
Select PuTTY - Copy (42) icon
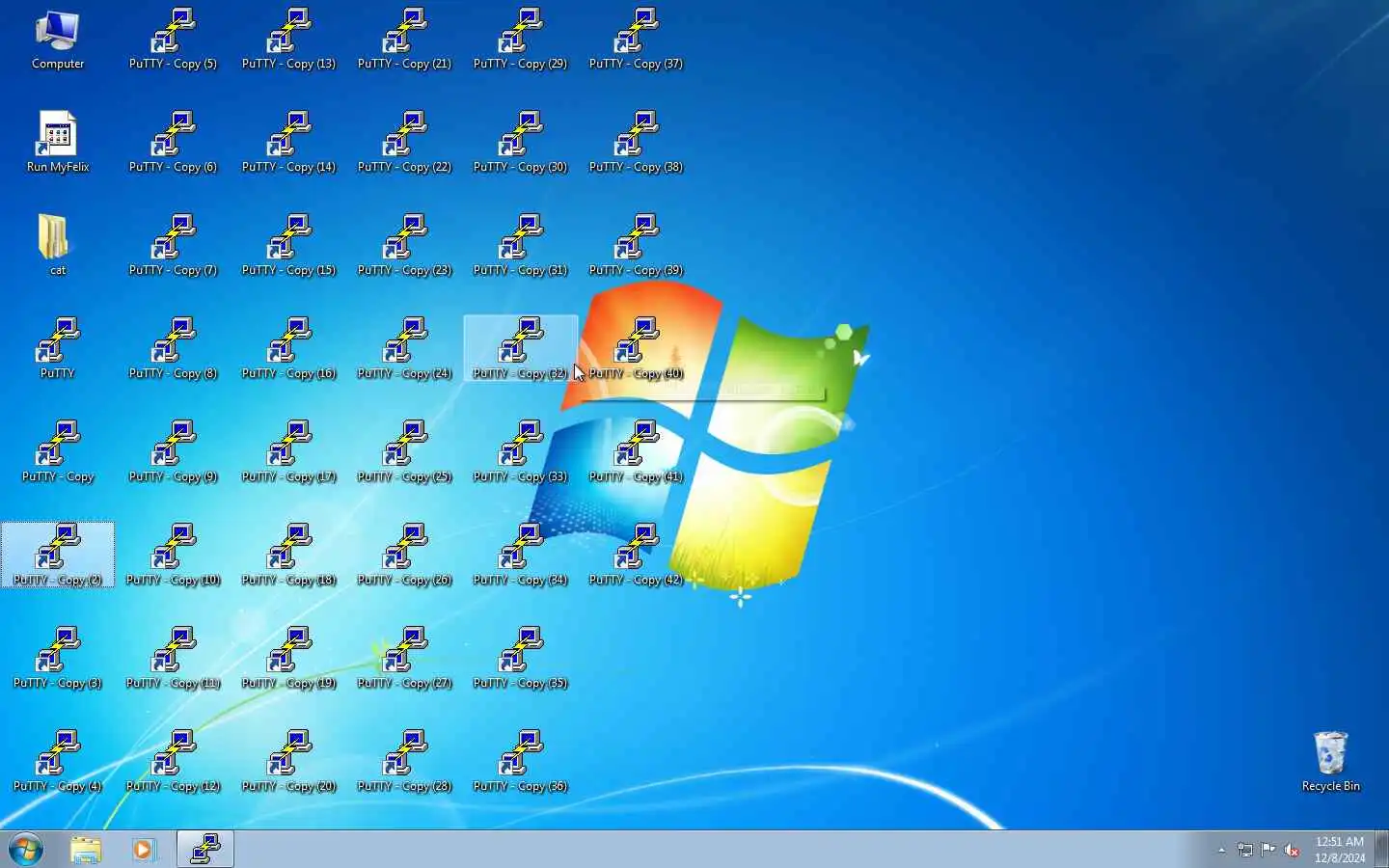tap(637, 556)
